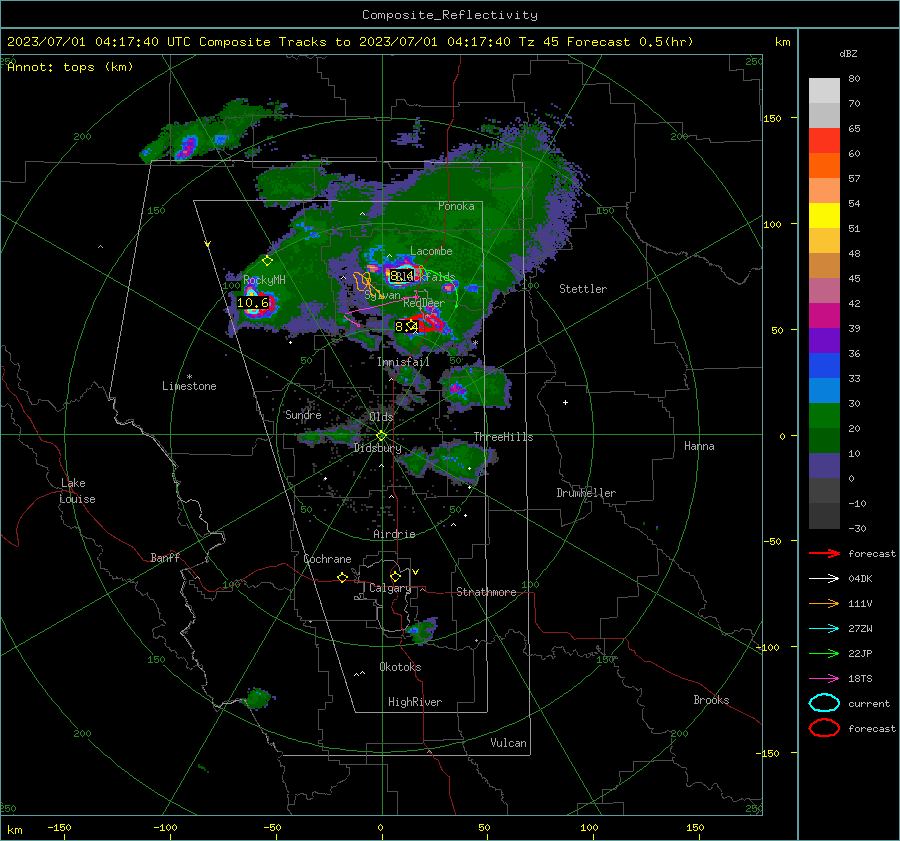Click the ThreeHills city label
The height and width of the screenshot is (841, 900).
[503, 437]
